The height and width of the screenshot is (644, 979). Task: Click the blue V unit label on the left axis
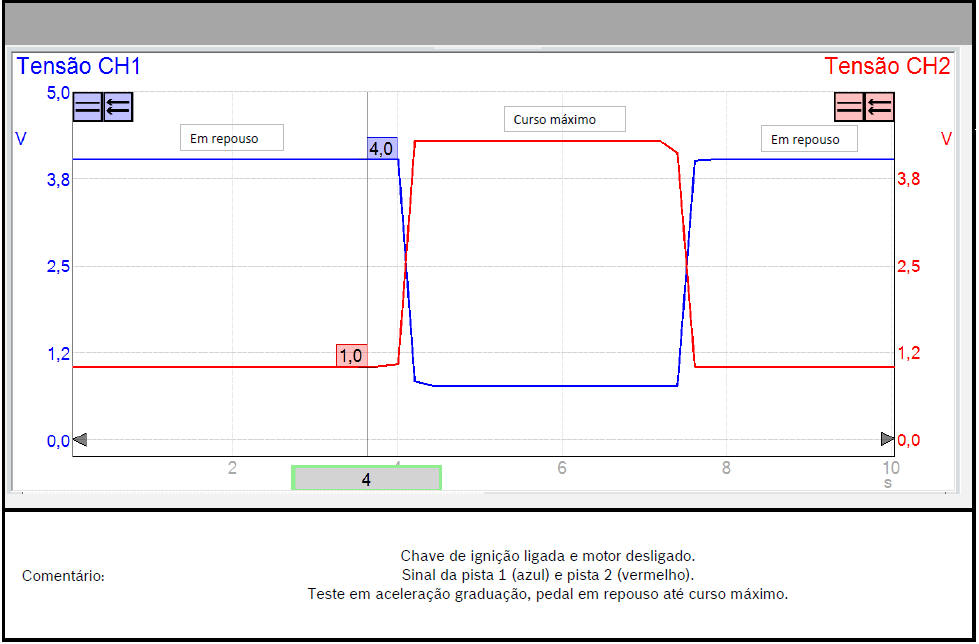(21, 139)
